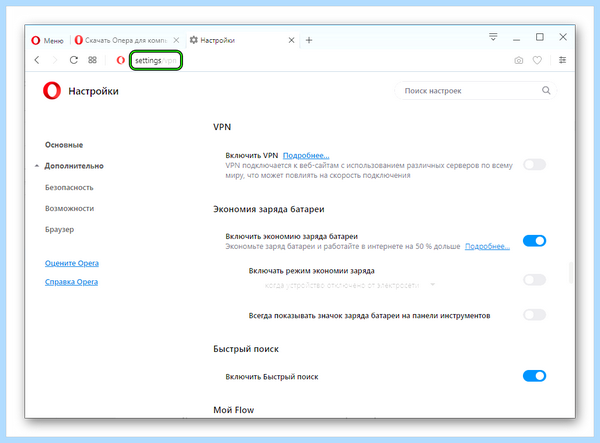The image size is (600, 443).
Task: Open the Браузер settings category
Action: pos(60,230)
